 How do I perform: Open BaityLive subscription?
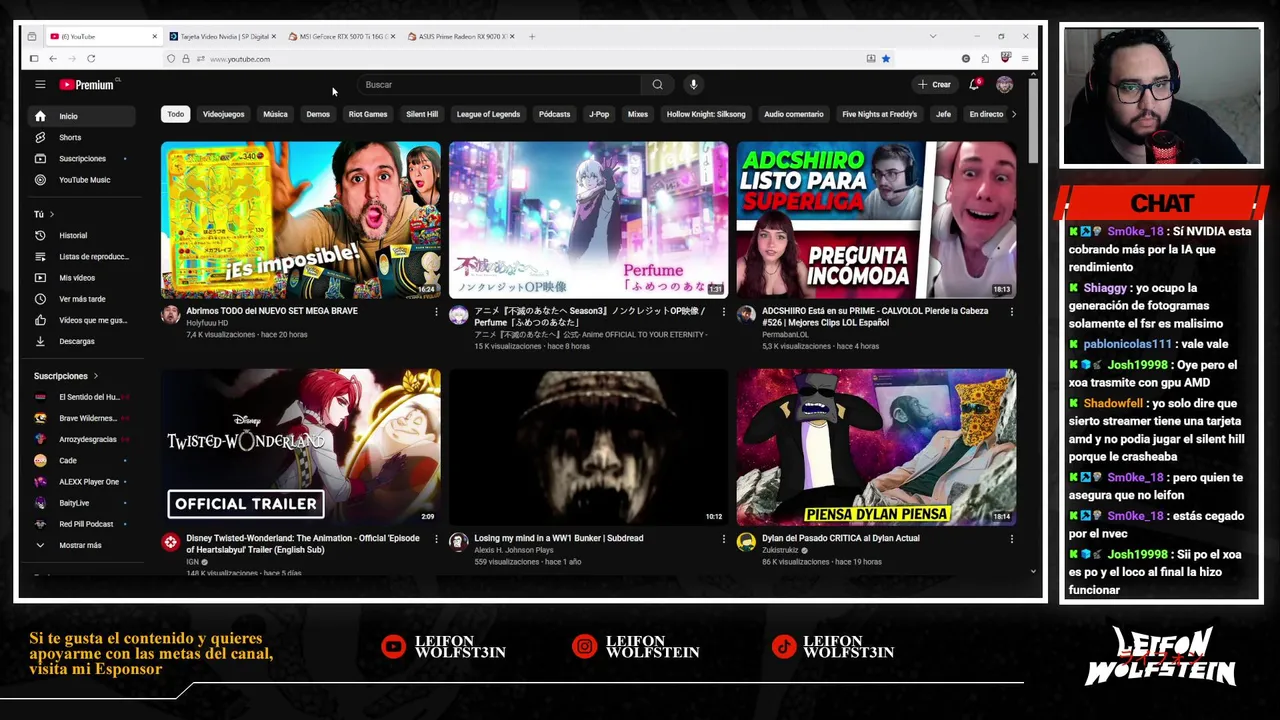(83, 503)
